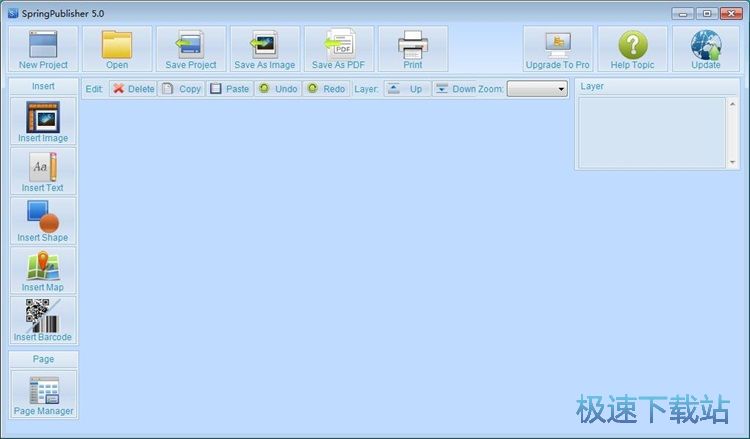Choose Insert Map tool
The width and height of the screenshot is (750, 439).
click(43, 270)
